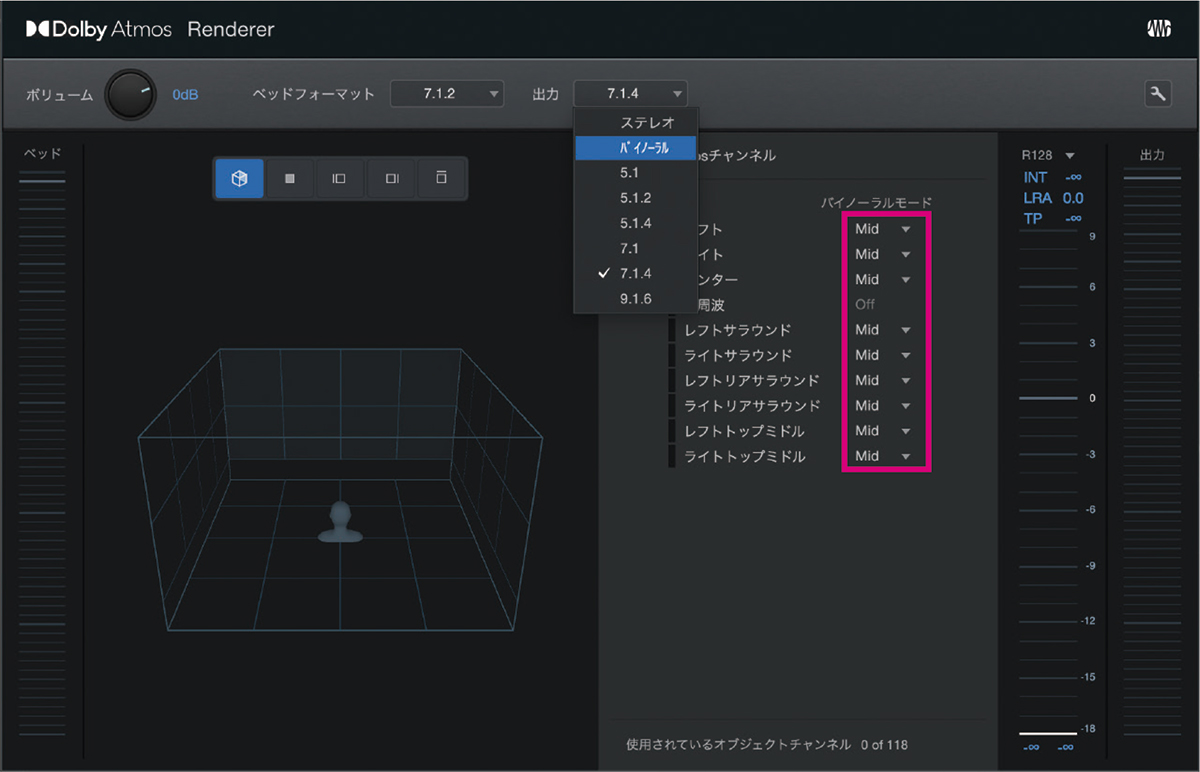Click the PreSonus logo icon

click(x=1158, y=29)
